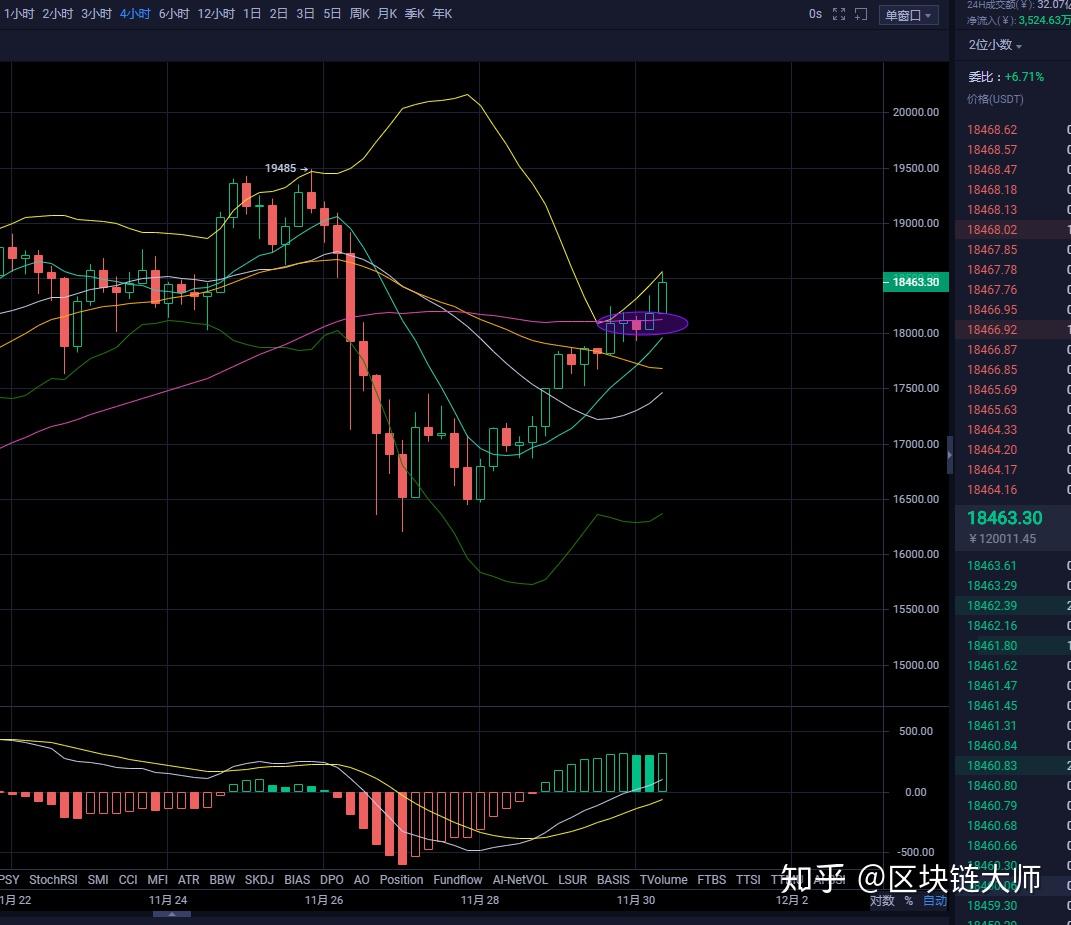This screenshot has height=925, width=1071.
Task: Enter fullscreen chart mode icon
Action: point(839,14)
